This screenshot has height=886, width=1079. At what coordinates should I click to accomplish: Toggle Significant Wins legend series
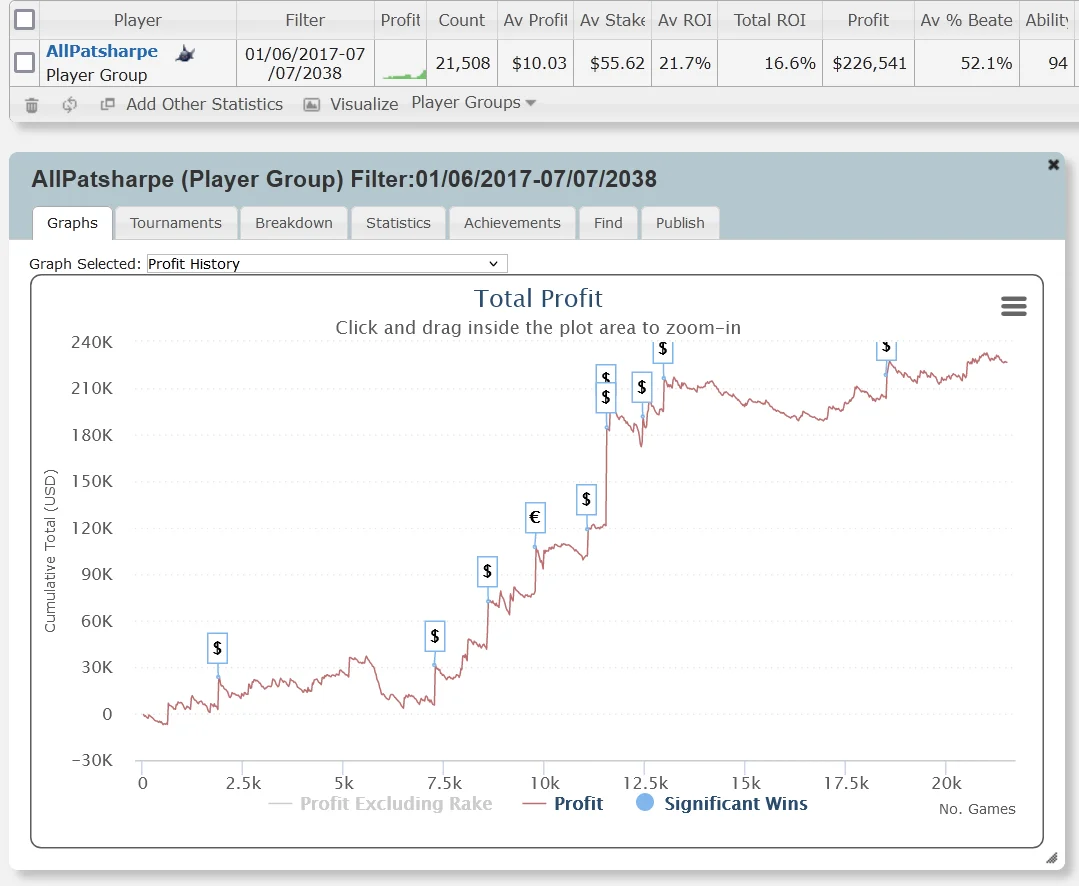click(x=721, y=803)
